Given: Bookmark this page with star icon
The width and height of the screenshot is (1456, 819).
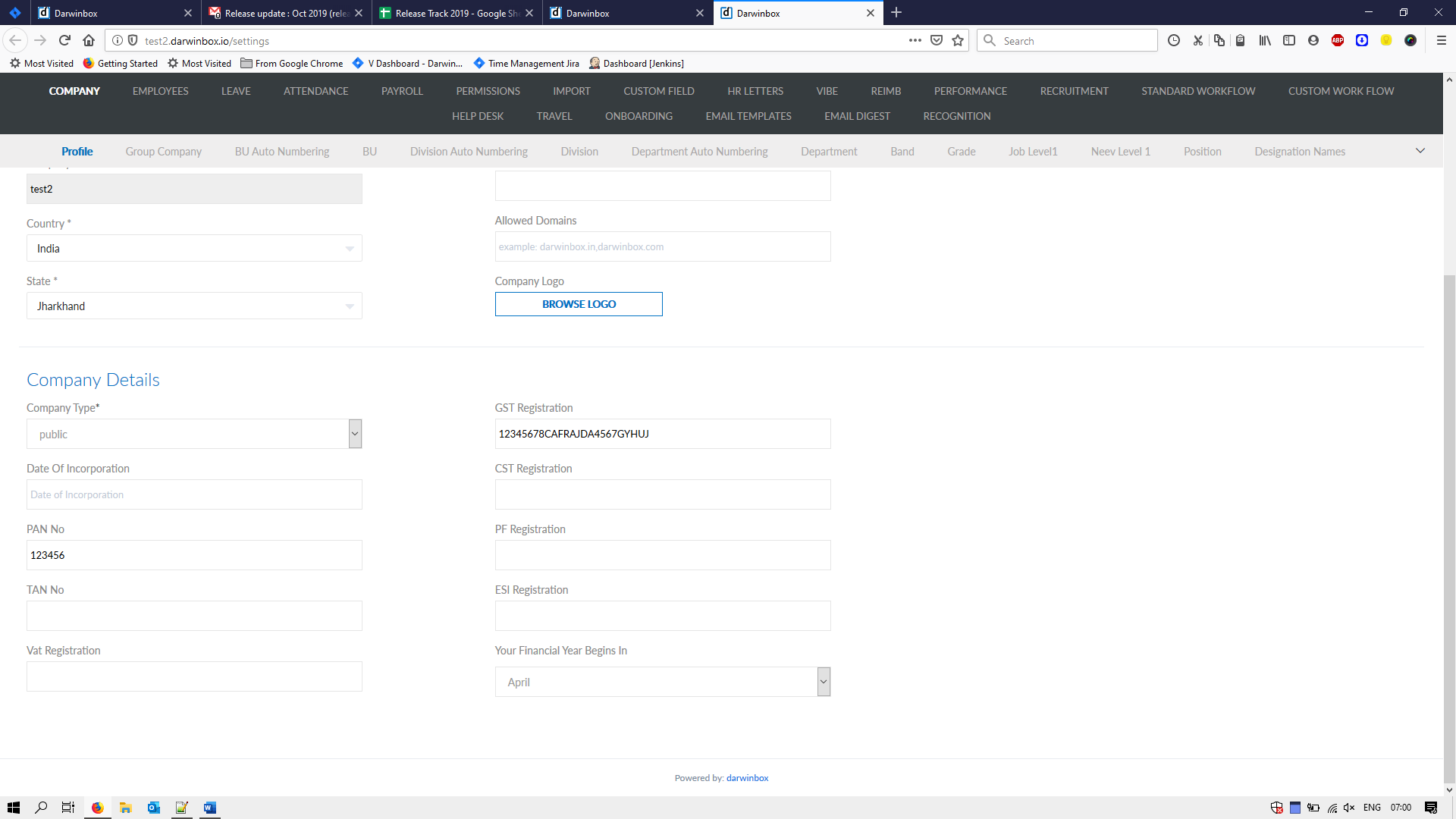Looking at the screenshot, I should pyautogui.click(x=958, y=41).
